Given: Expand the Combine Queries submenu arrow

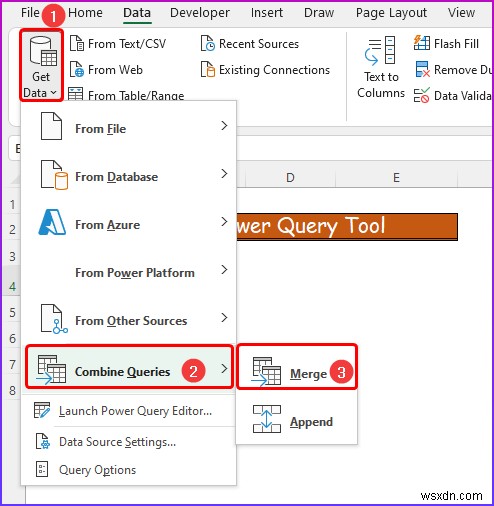Looking at the screenshot, I should coord(224,368).
